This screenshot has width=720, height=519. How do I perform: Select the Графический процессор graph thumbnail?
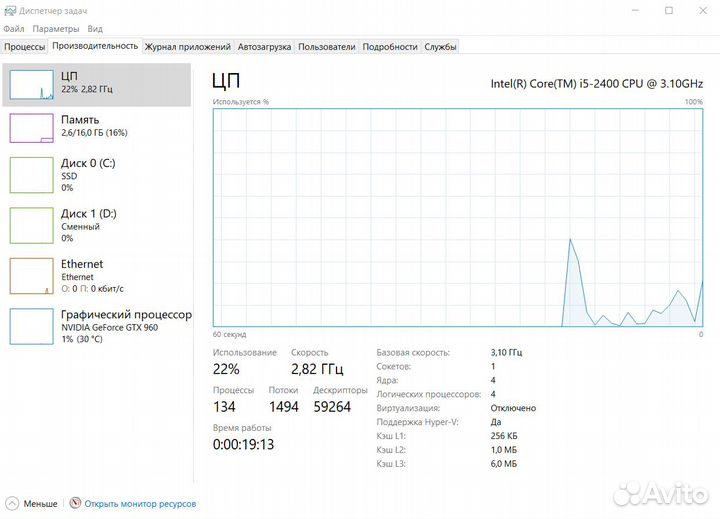[32, 327]
